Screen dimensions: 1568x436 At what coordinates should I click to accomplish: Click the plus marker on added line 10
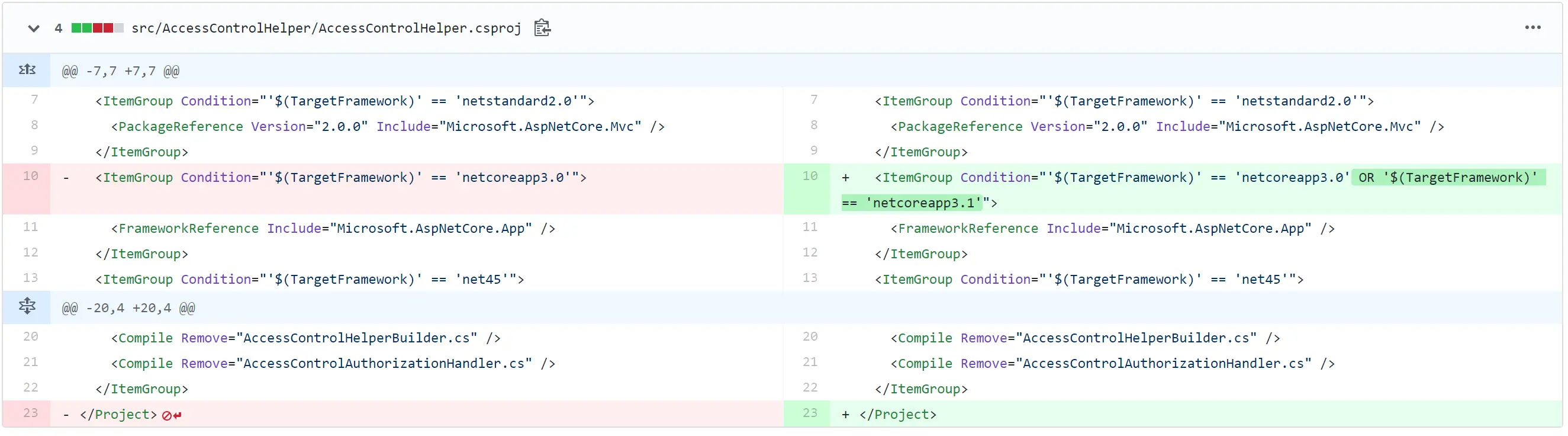tap(845, 178)
